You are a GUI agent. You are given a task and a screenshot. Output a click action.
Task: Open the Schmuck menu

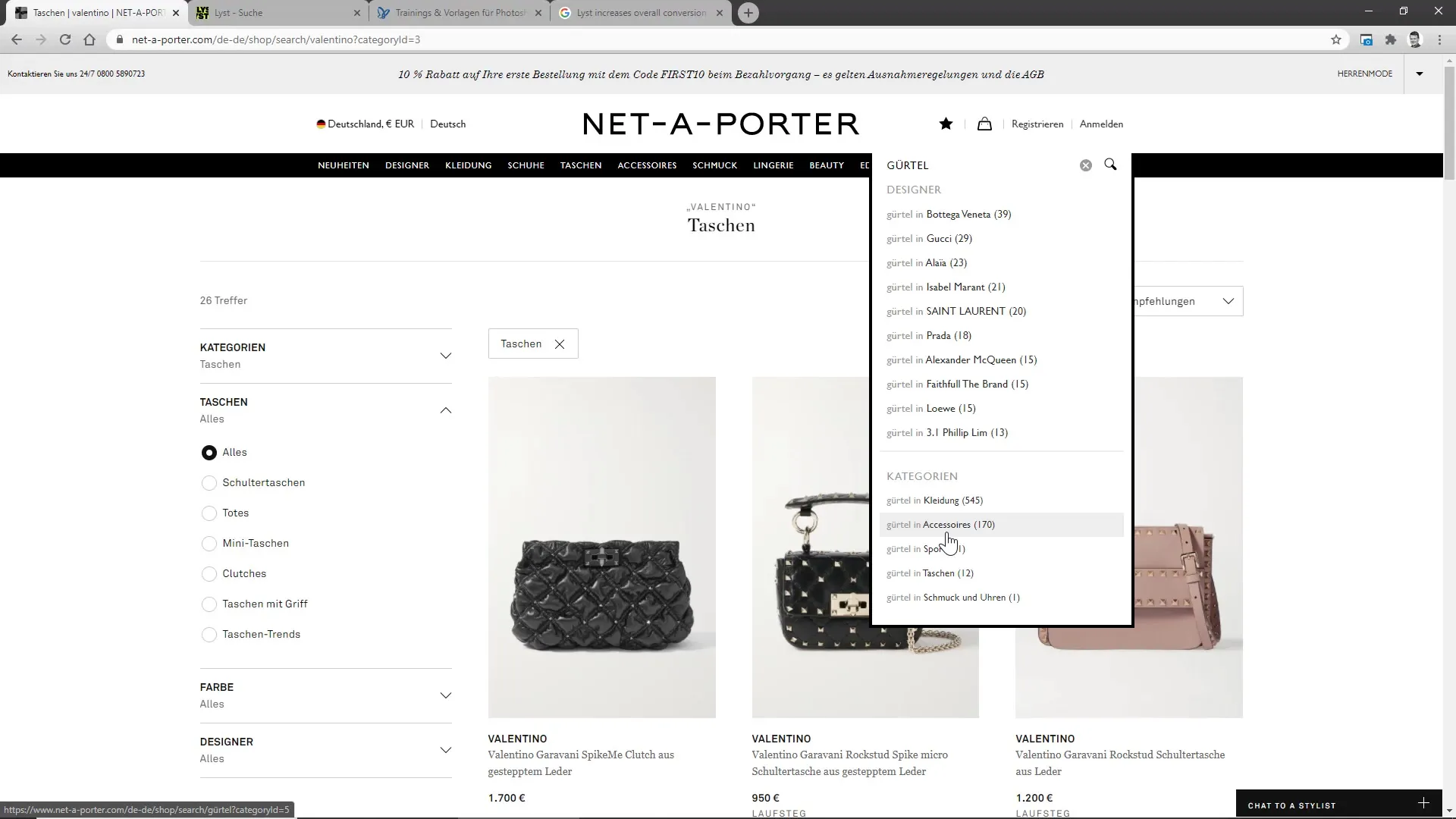click(715, 165)
